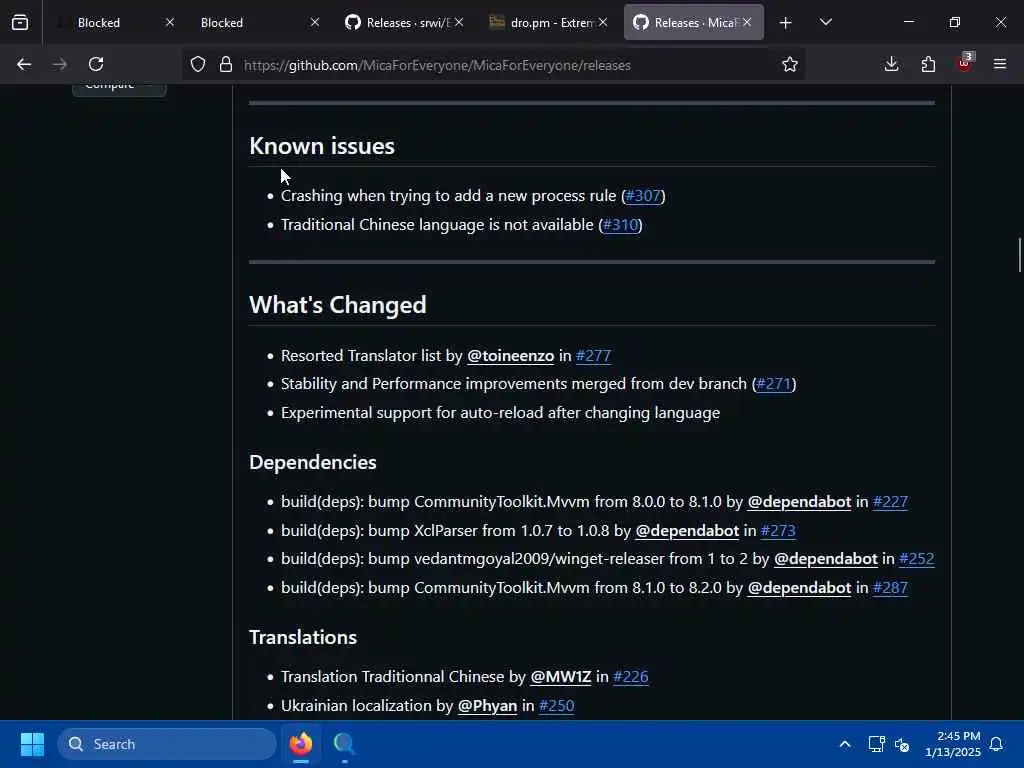Open @dependabot link in XclParser line

click(x=687, y=530)
